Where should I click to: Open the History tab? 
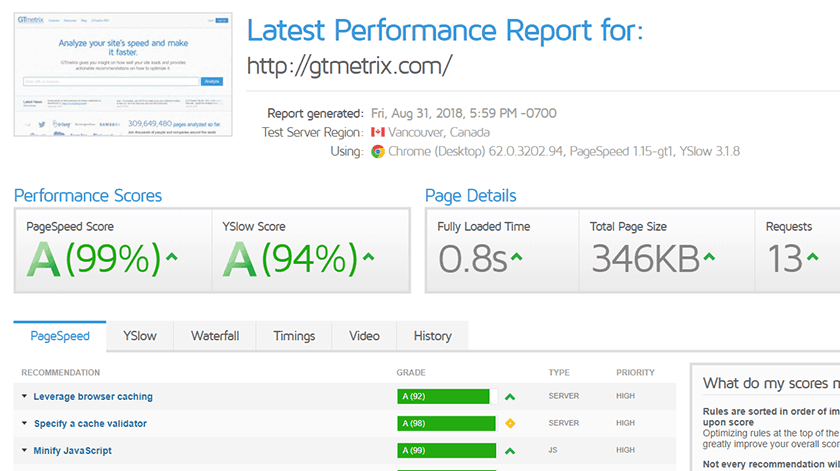click(x=432, y=336)
